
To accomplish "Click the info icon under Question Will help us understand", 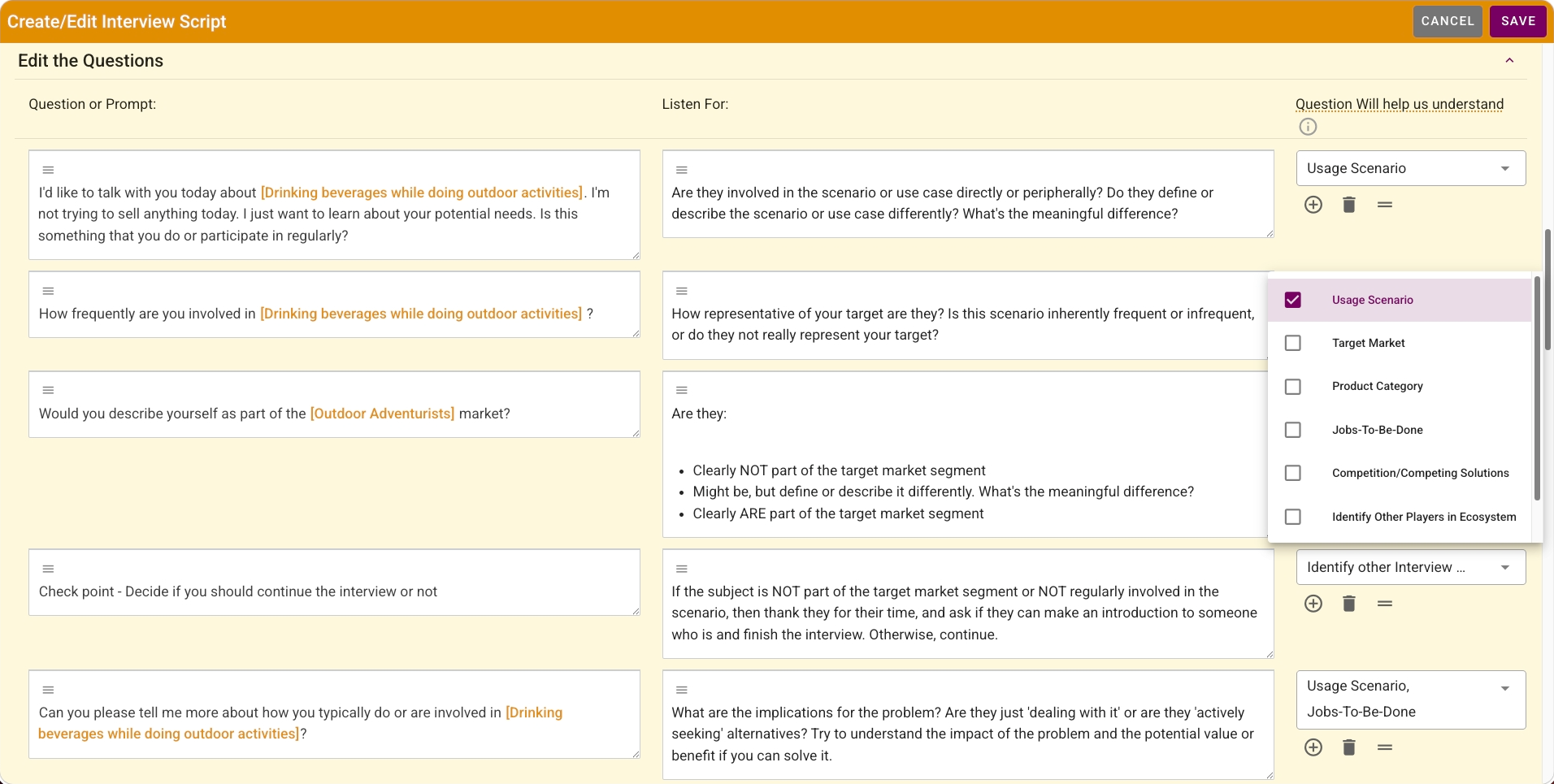I will click(1308, 127).
